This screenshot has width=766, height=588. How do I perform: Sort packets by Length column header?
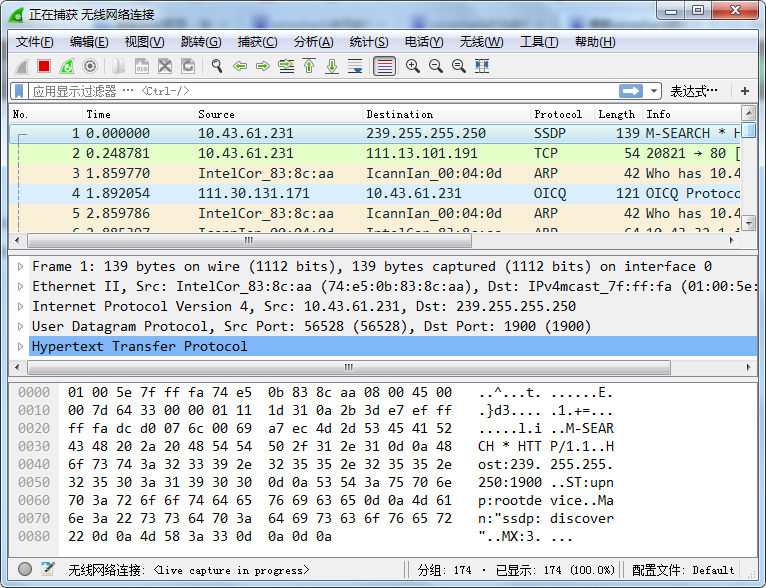click(x=618, y=114)
